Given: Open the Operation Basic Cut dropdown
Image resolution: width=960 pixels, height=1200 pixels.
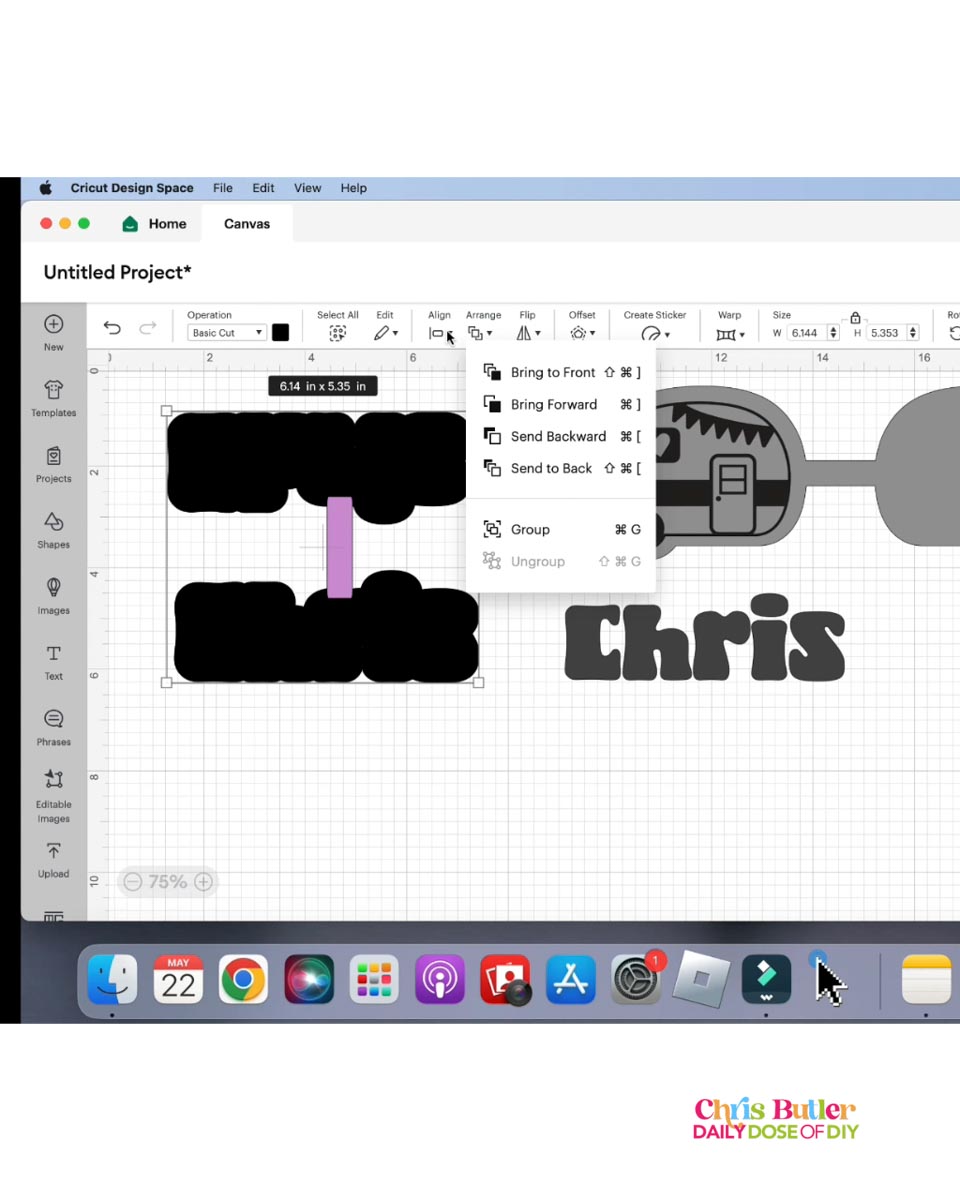Looking at the screenshot, I should (x=228, y=333).
